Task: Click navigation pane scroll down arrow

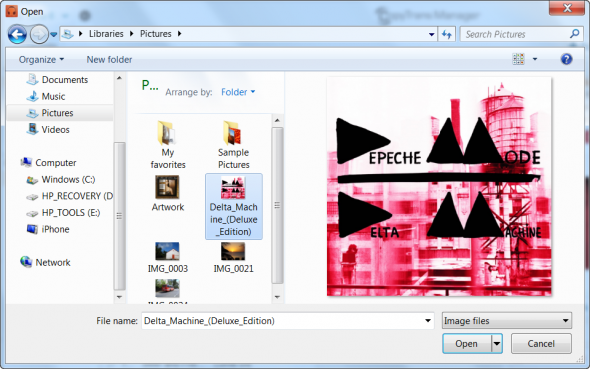Action: pyautogui.click(x=119, y=297)
